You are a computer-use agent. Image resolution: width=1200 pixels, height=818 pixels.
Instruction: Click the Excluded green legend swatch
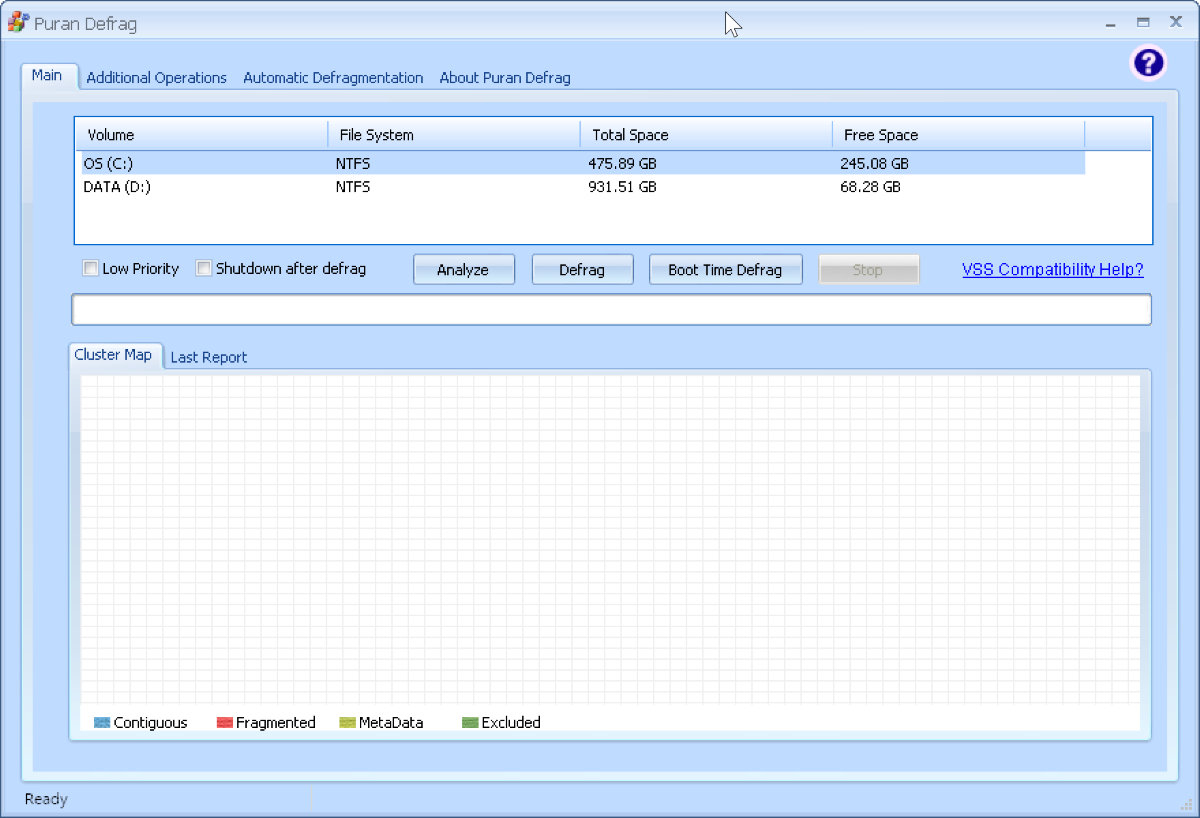(x=470, y=722)
